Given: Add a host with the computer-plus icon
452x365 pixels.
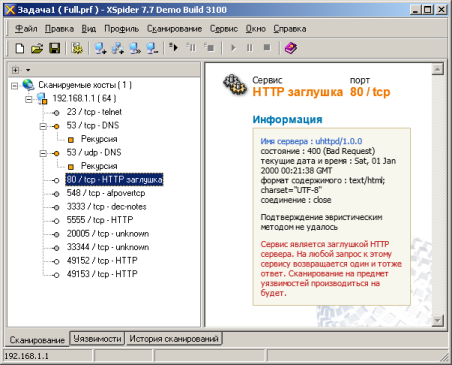Looking at the screenshot, I should 100,48.
